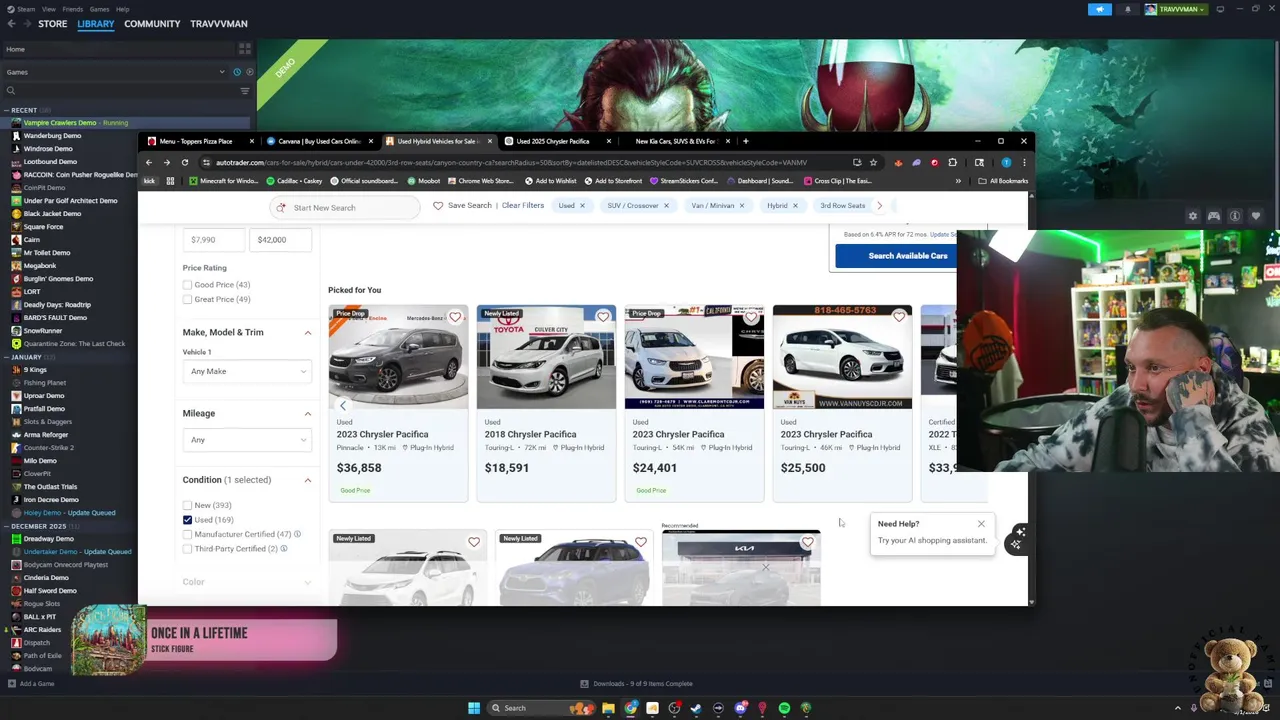Viewport: 1280px width, 720px height.
Task: Collapse the Condition section
Action: tap(307, 481)
